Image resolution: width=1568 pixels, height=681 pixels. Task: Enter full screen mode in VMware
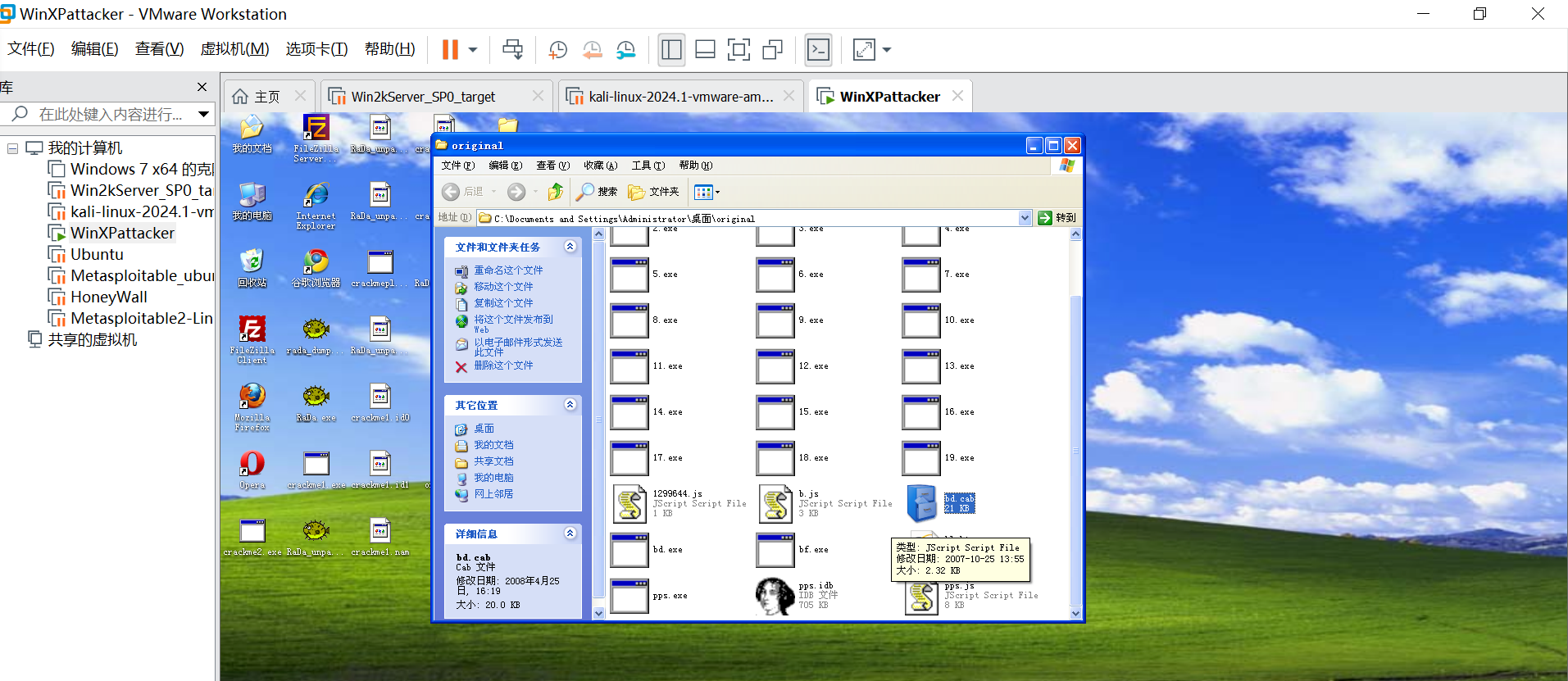tap(739, 50)
